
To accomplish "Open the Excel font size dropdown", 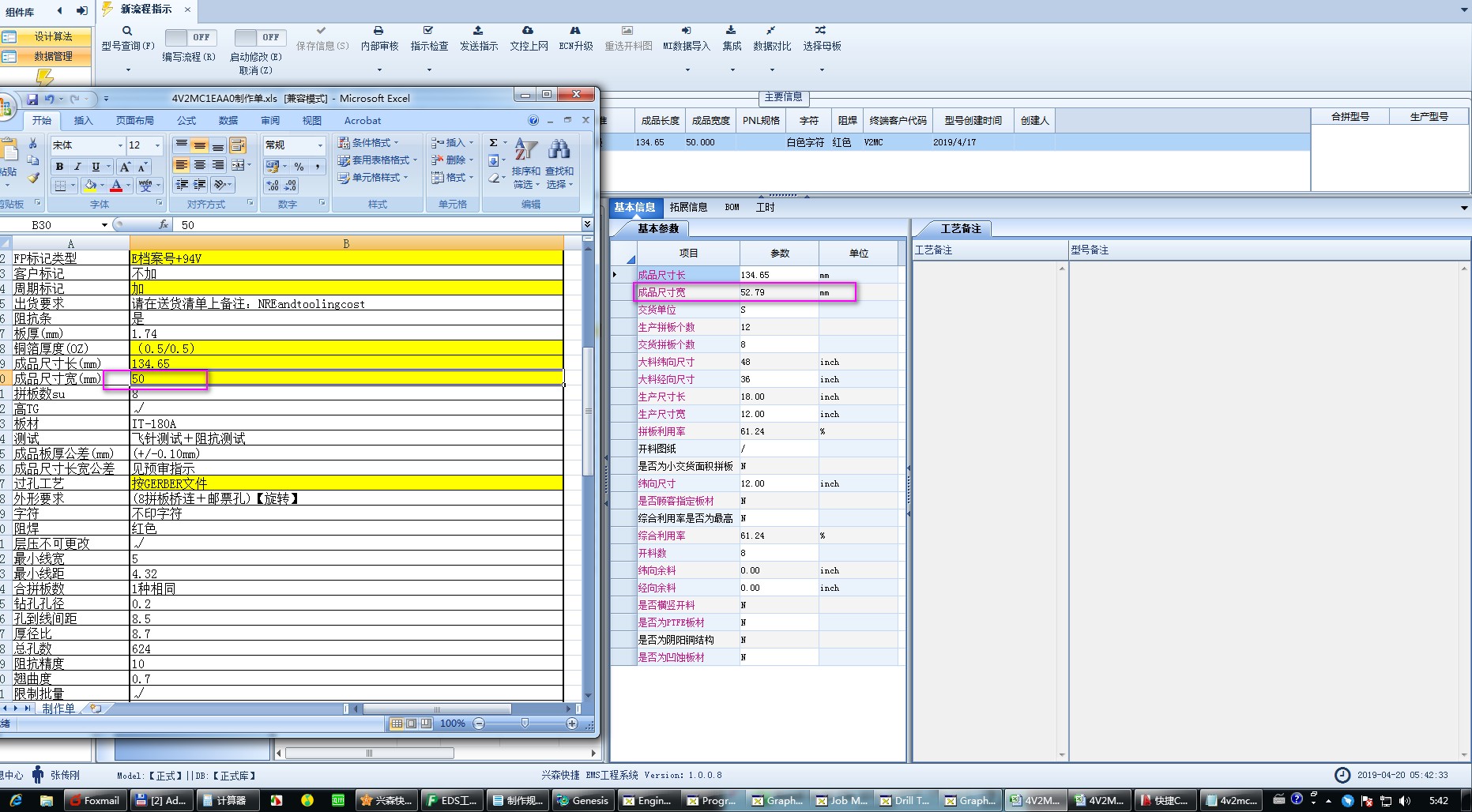I will 157,145.
